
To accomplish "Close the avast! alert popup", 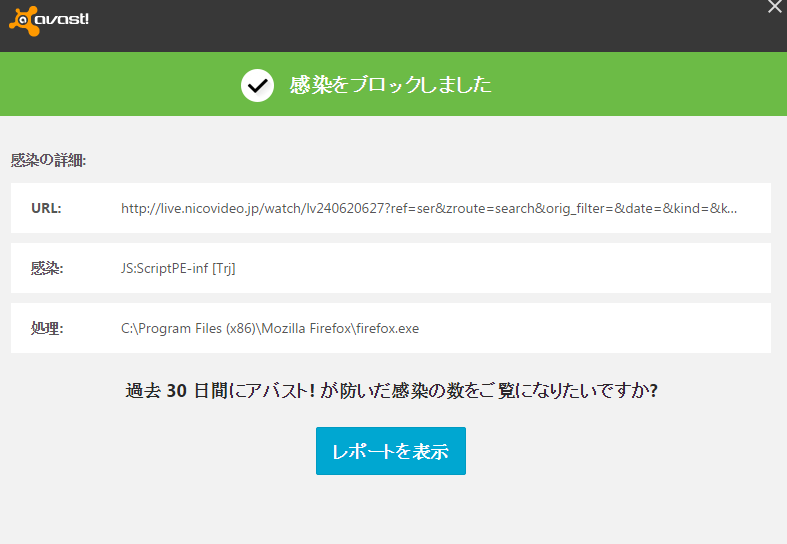I will tap(775, 7).
